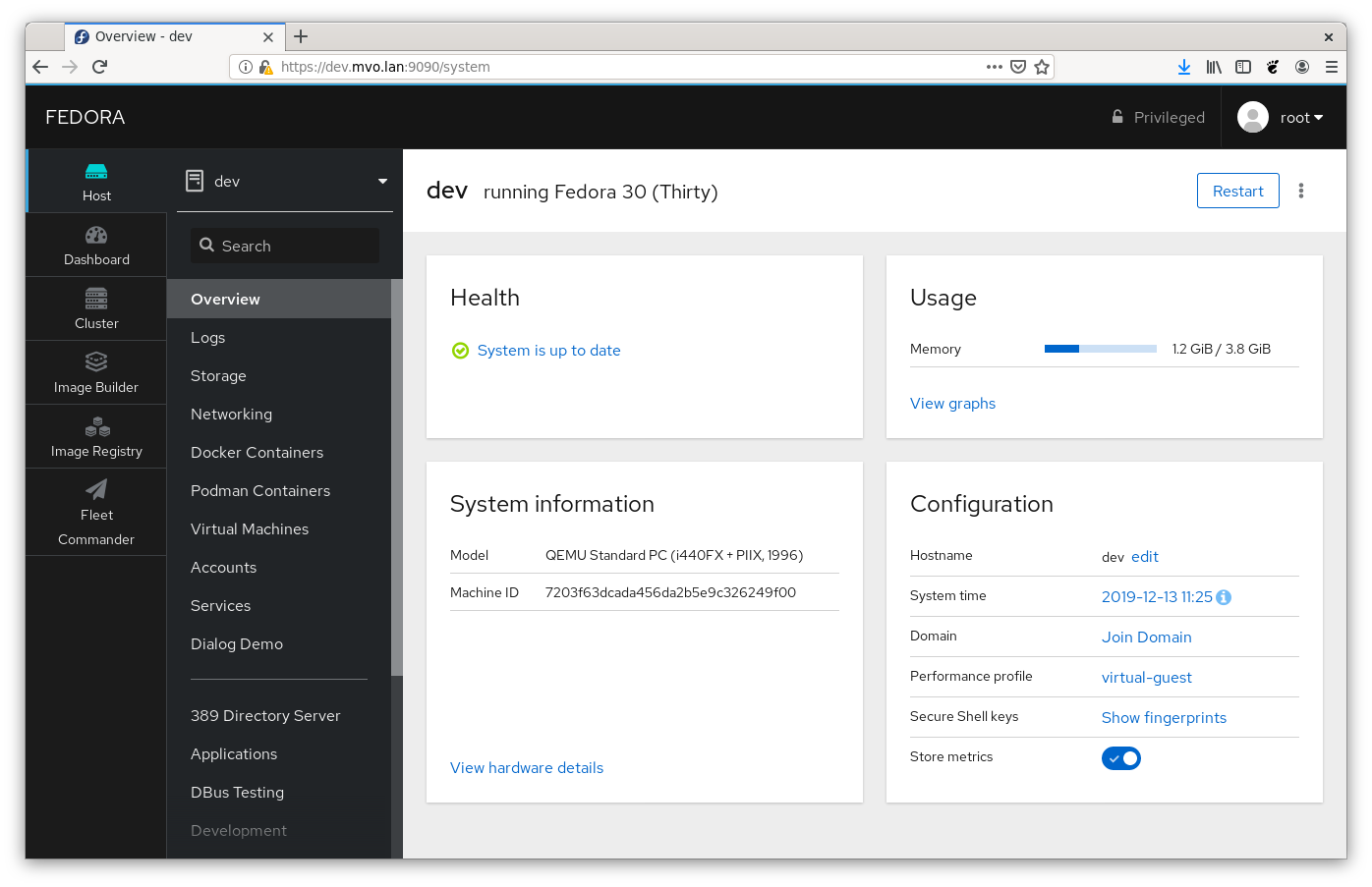Open the Firefox library icon
Viewport: 1372px width, 887px height.
1214,67
